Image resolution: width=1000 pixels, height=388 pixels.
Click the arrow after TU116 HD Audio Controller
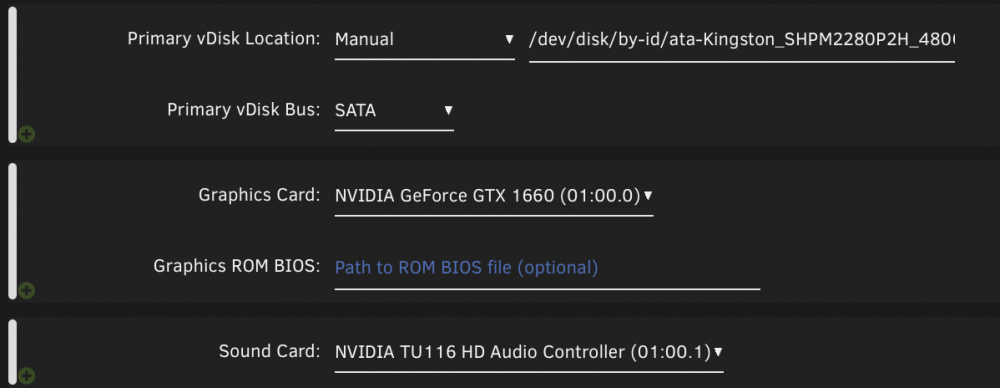(718, 352)
